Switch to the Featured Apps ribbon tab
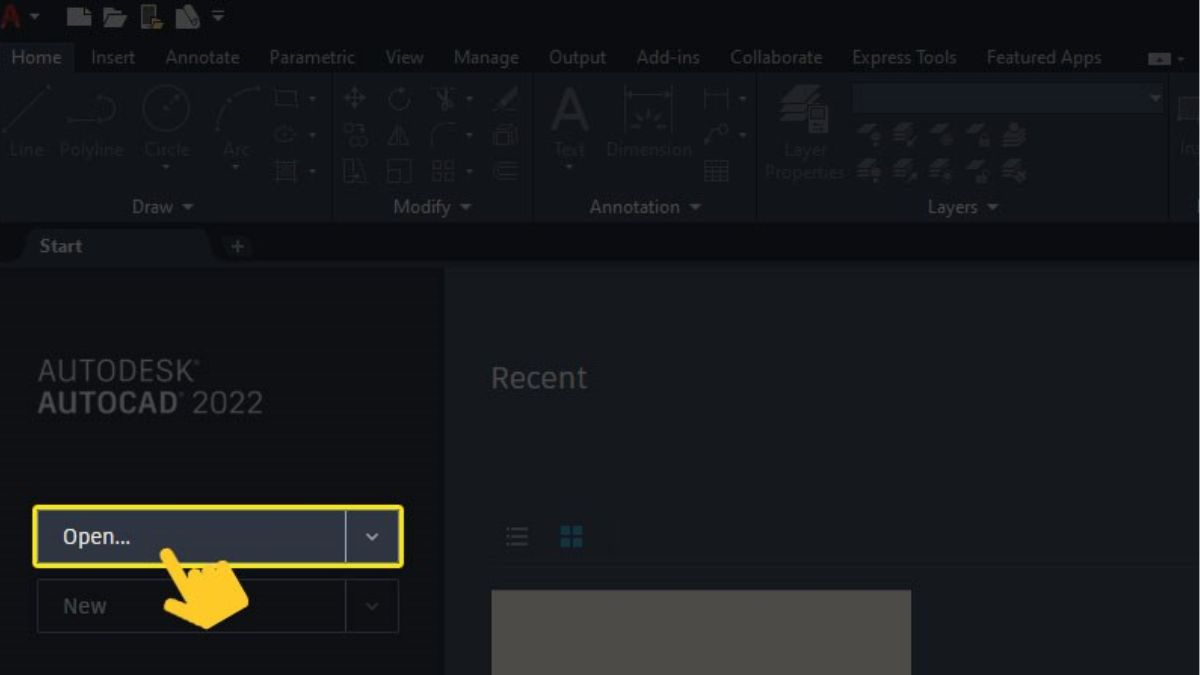The width and height of the screenshot is (1200, 675). 1043,57
